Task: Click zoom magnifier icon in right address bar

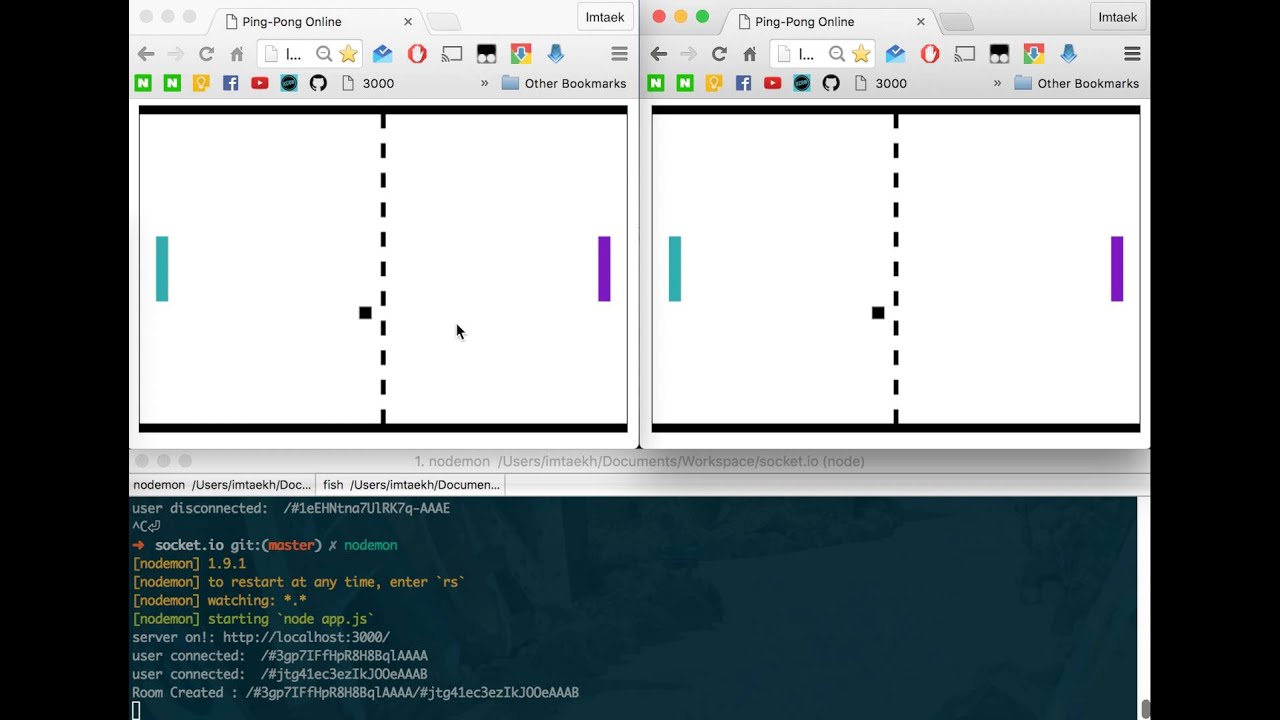Action: (837, 54)
